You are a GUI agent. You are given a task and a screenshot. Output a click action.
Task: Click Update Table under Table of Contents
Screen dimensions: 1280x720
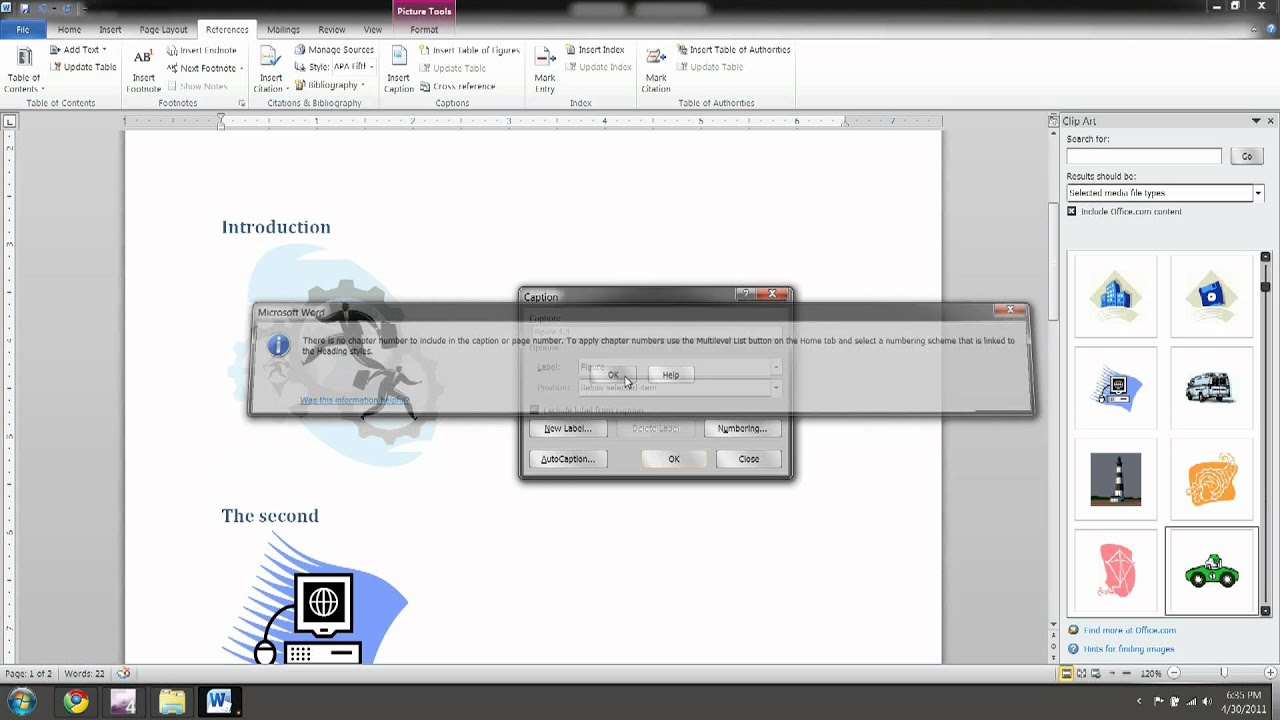point(84,67)
